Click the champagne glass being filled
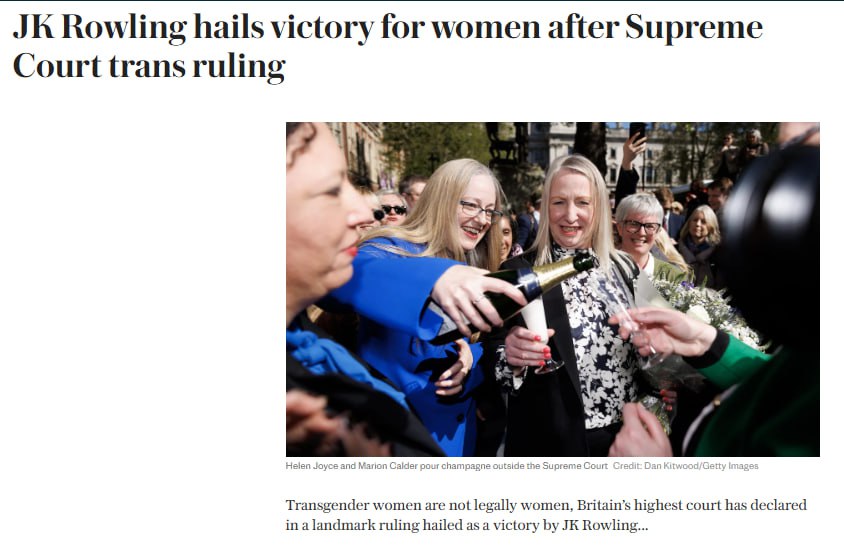 pos(538,335)
